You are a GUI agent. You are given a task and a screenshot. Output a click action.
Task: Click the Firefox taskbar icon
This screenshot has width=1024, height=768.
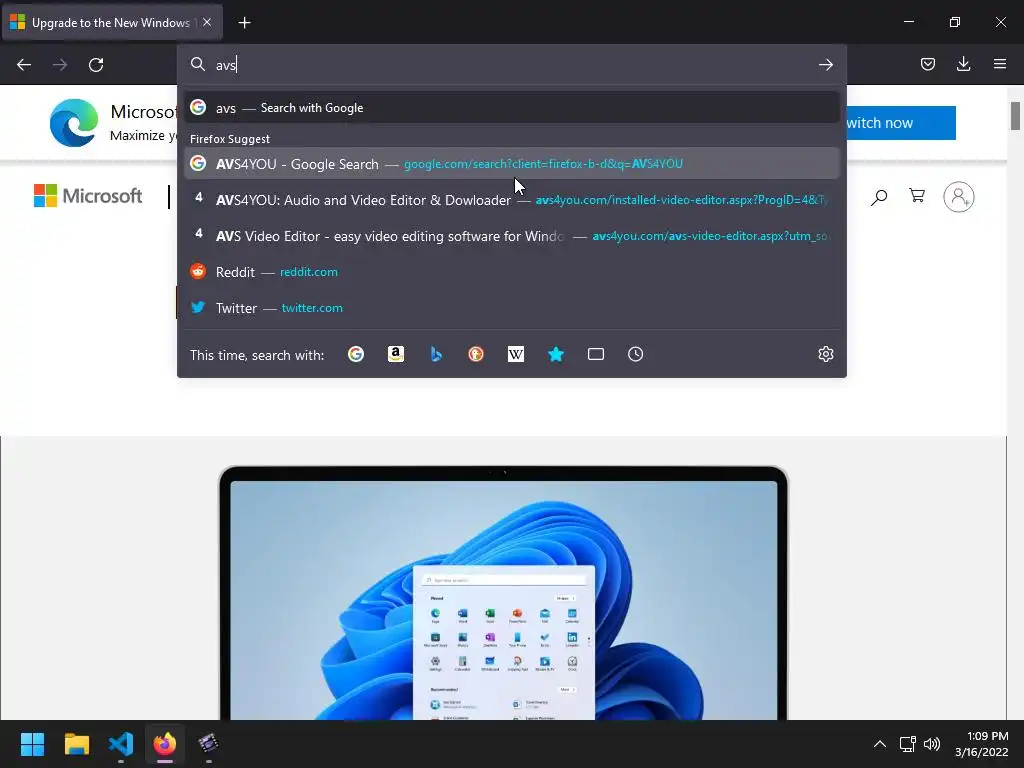tap(165, 744)
